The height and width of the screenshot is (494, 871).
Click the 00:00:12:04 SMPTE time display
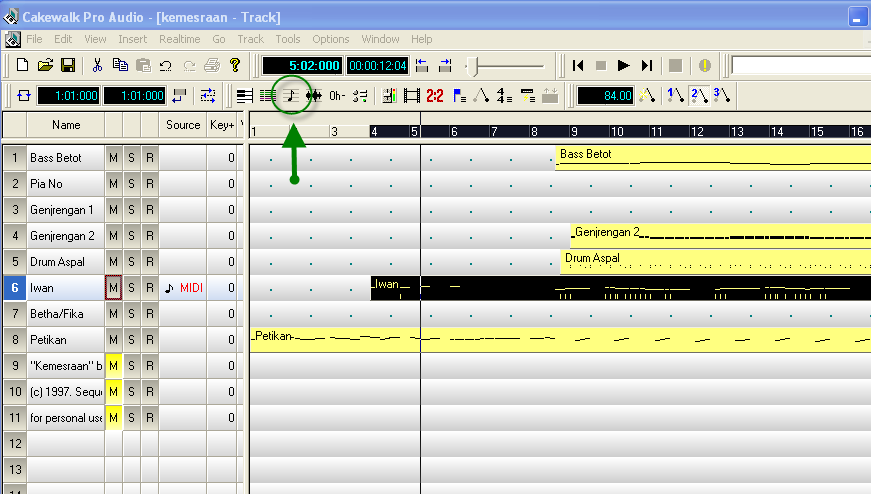378,66
